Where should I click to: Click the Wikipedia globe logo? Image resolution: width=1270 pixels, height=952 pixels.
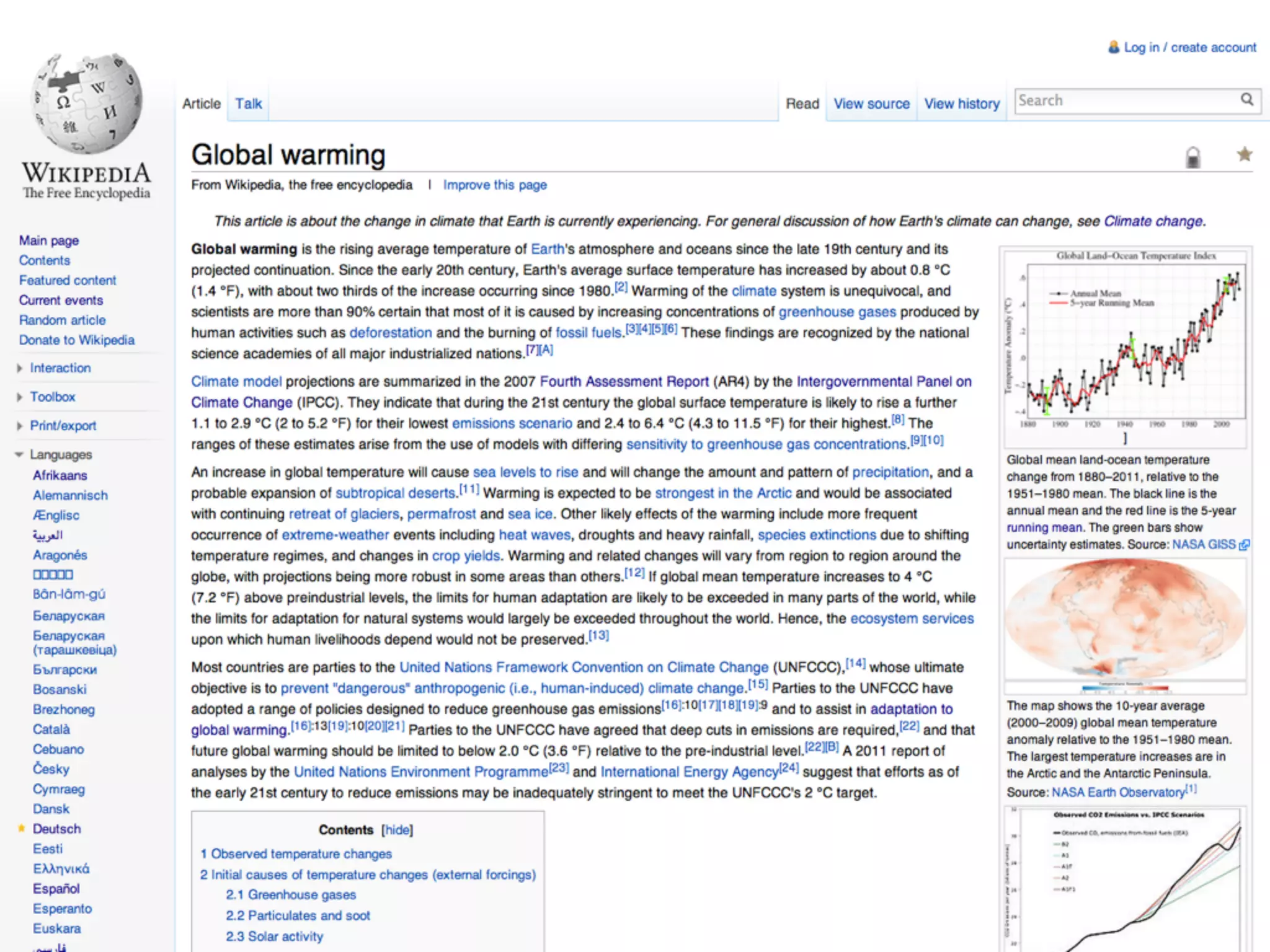point(87,104)
